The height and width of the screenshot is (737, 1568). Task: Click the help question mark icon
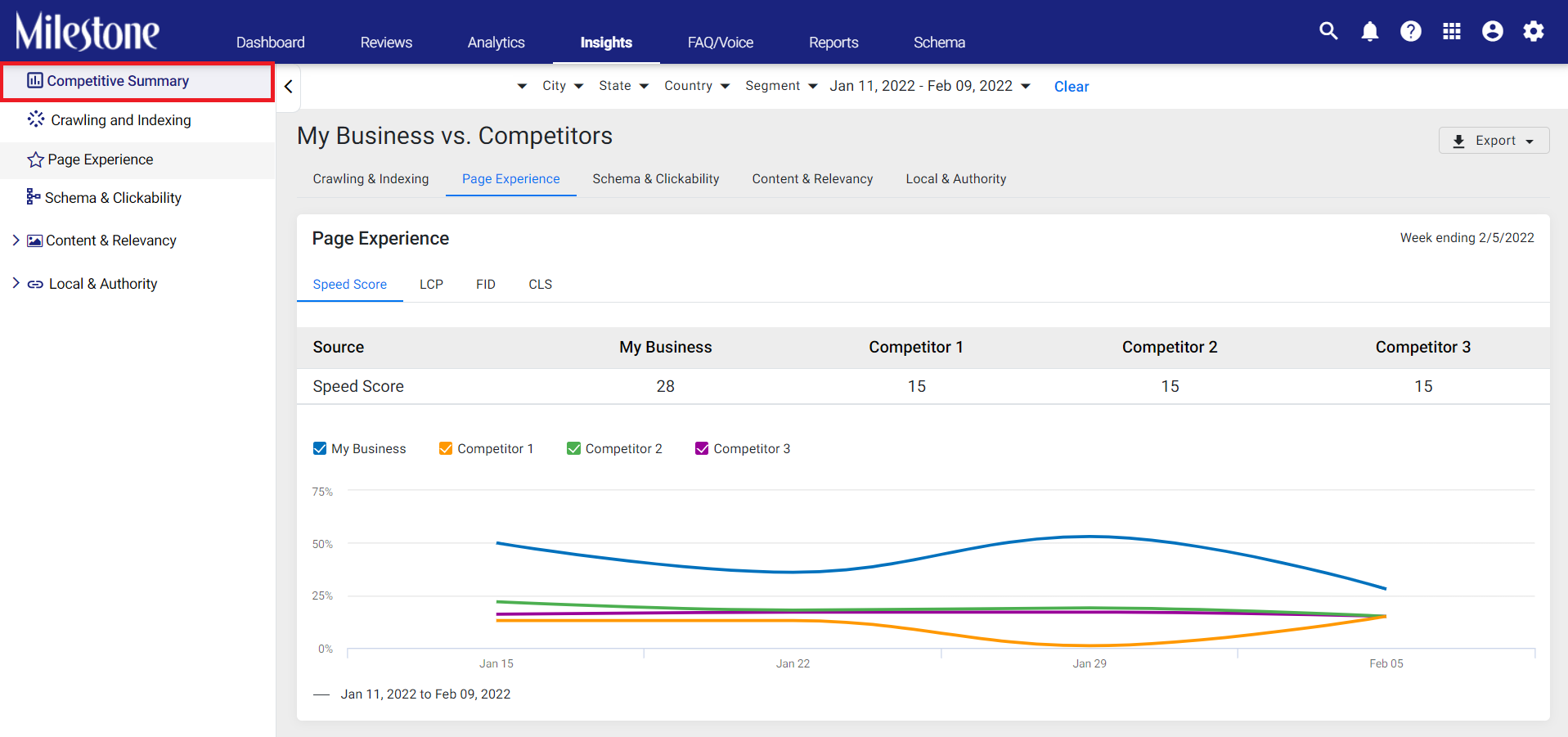(1410, 31)
